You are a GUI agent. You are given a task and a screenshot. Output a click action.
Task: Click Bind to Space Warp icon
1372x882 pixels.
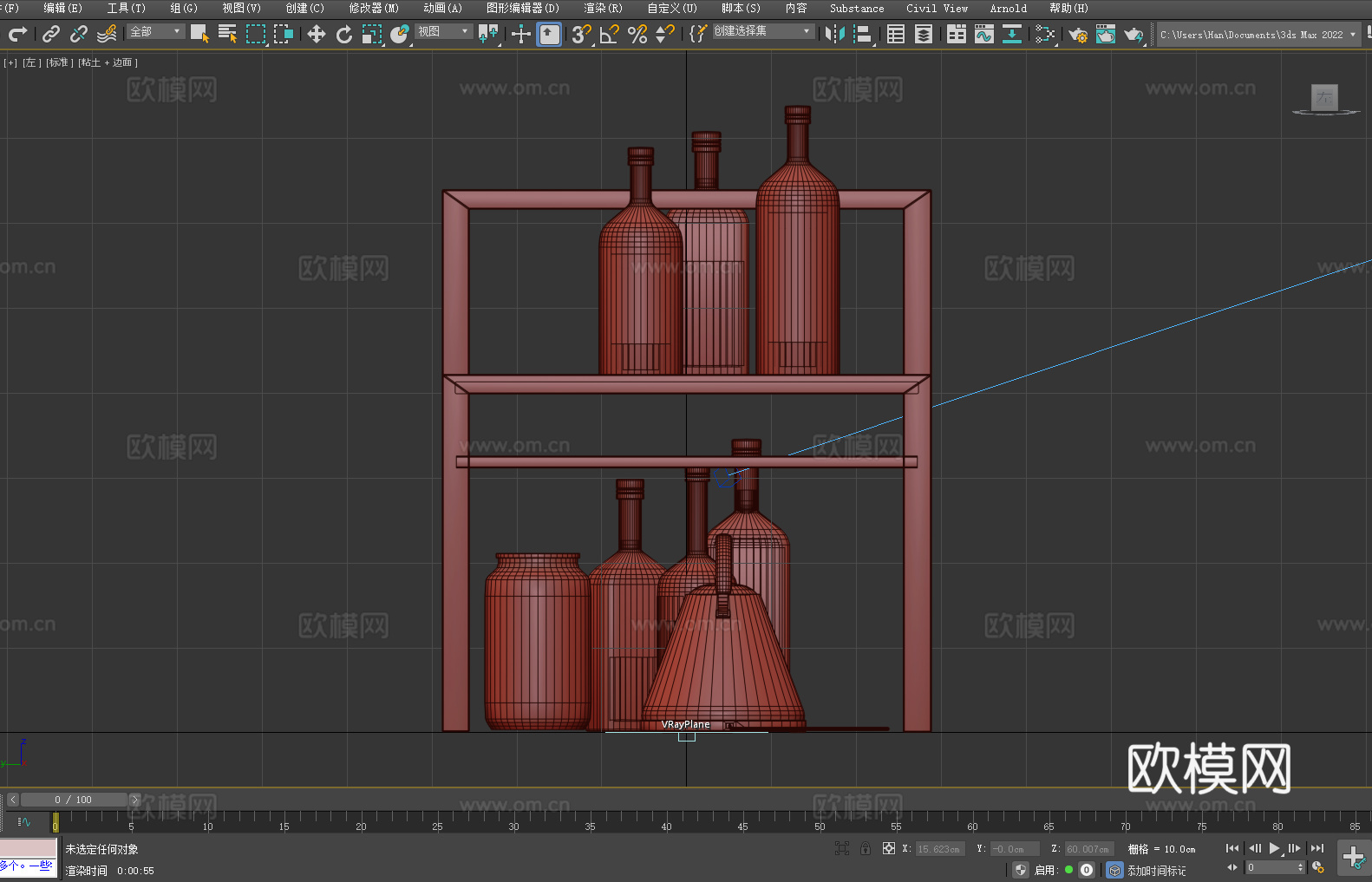(107, 34)
